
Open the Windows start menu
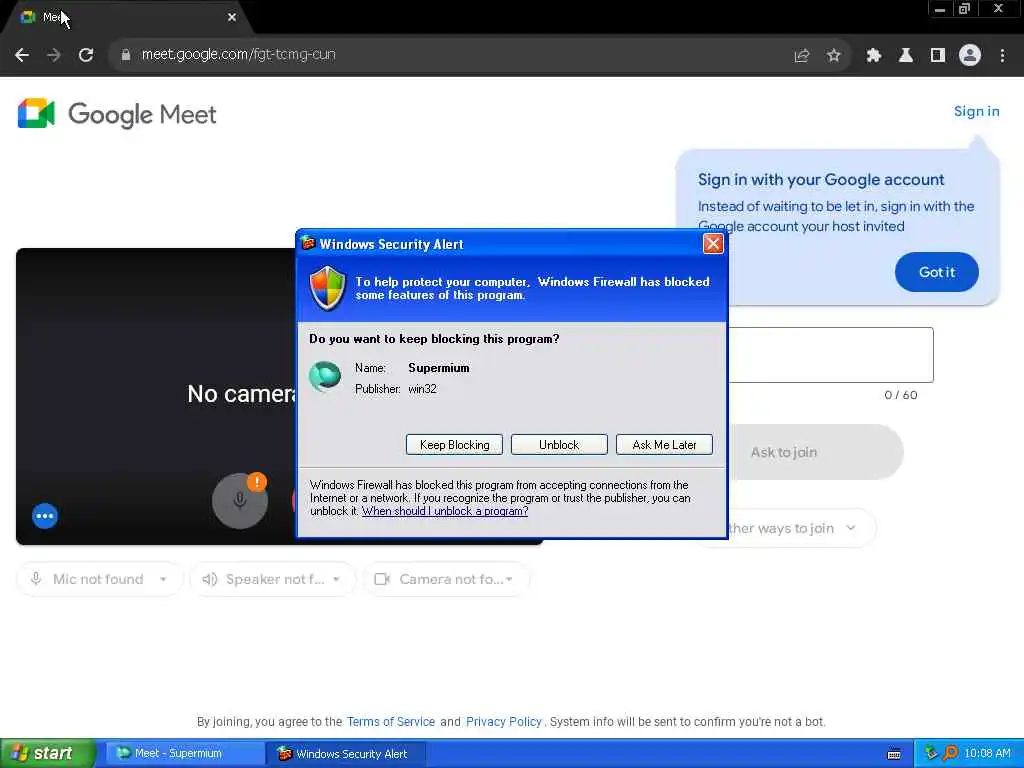[47, 754]
